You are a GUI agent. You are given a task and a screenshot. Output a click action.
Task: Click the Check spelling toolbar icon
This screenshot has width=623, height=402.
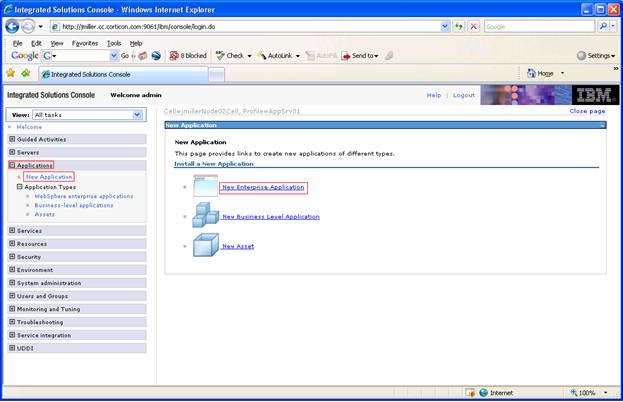click(x=220, y=56)
